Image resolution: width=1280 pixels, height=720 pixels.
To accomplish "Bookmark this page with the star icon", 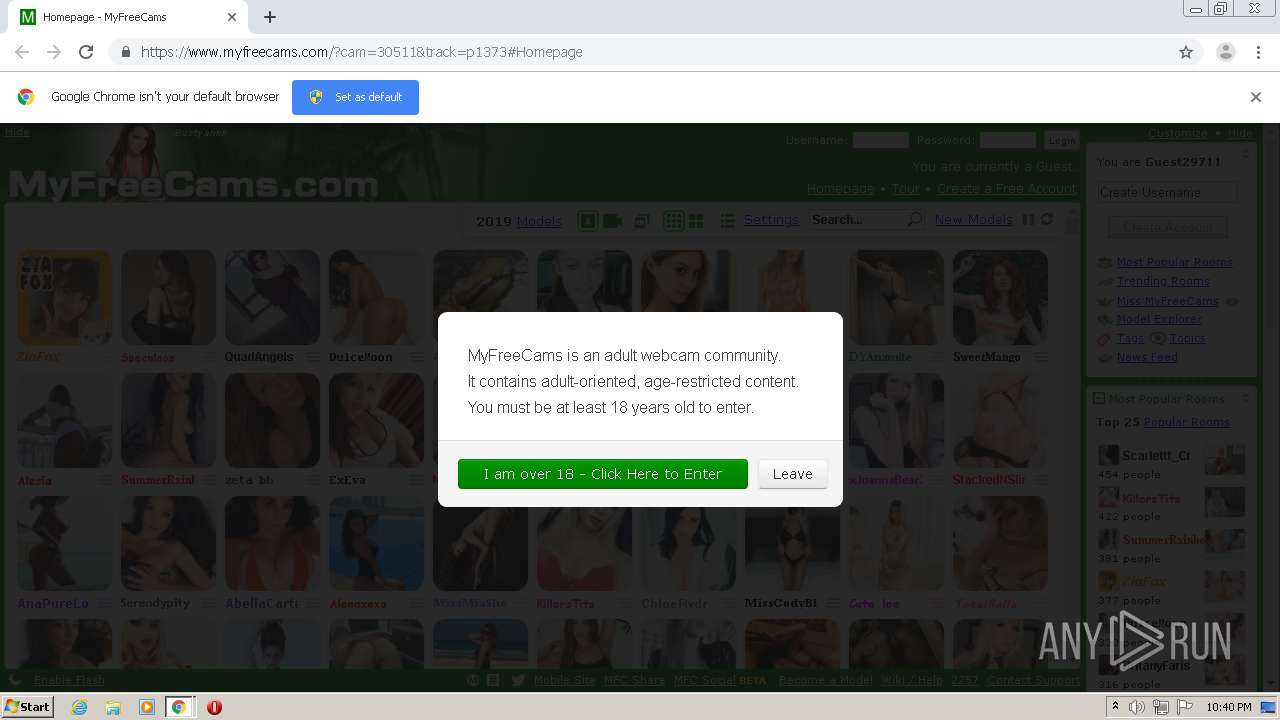I will (x=1186, y=52).
